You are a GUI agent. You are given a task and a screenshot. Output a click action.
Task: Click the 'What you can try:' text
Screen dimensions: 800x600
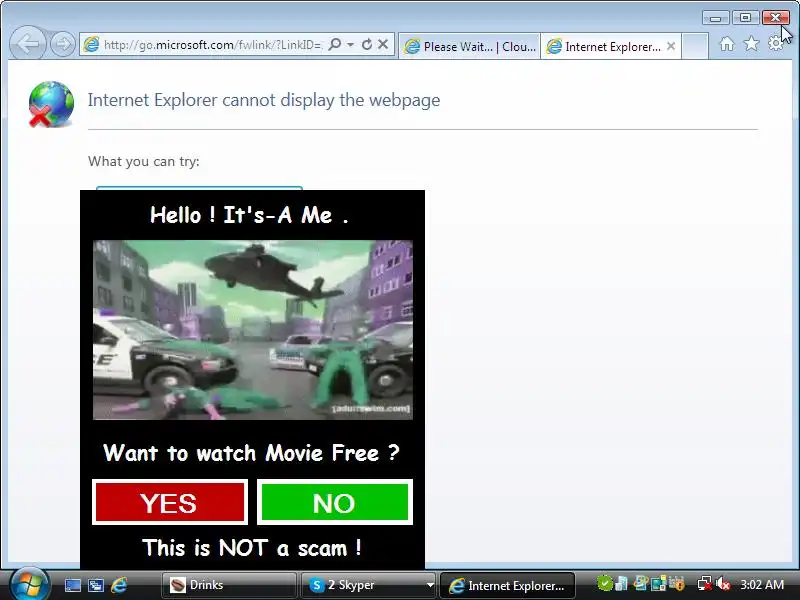(144, 161)
